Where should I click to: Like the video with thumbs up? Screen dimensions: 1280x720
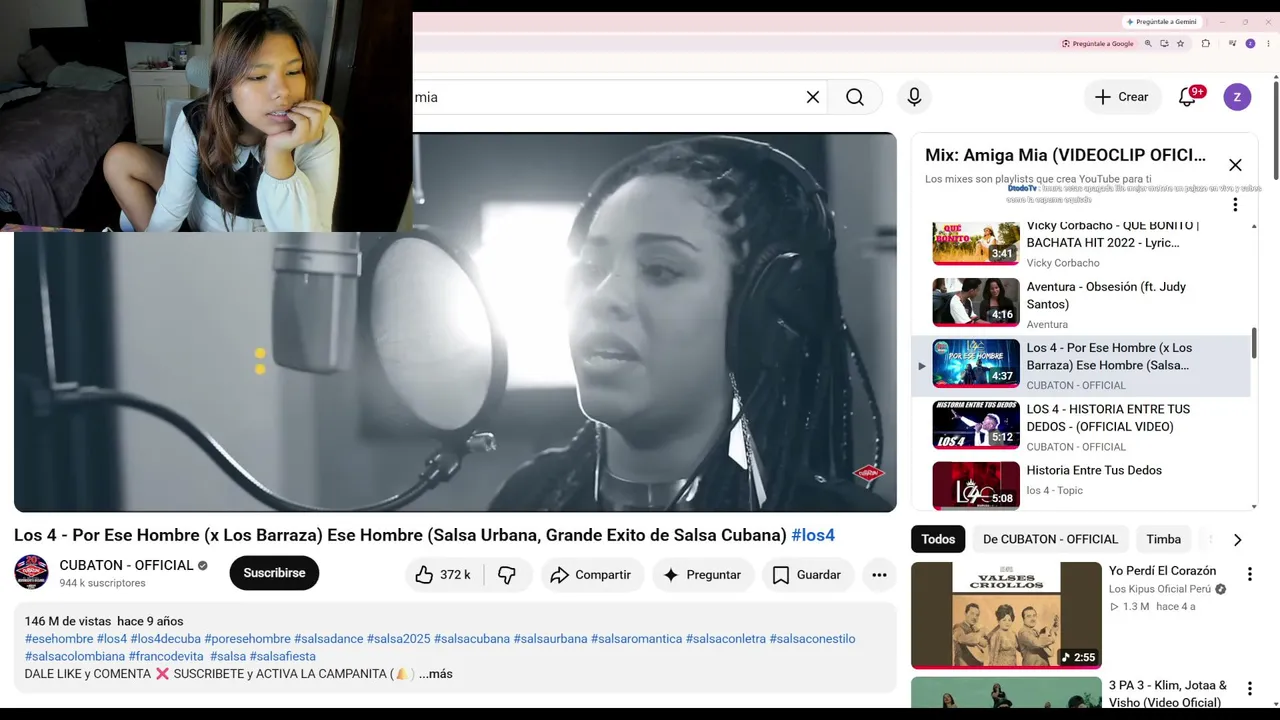click(445, 575)
